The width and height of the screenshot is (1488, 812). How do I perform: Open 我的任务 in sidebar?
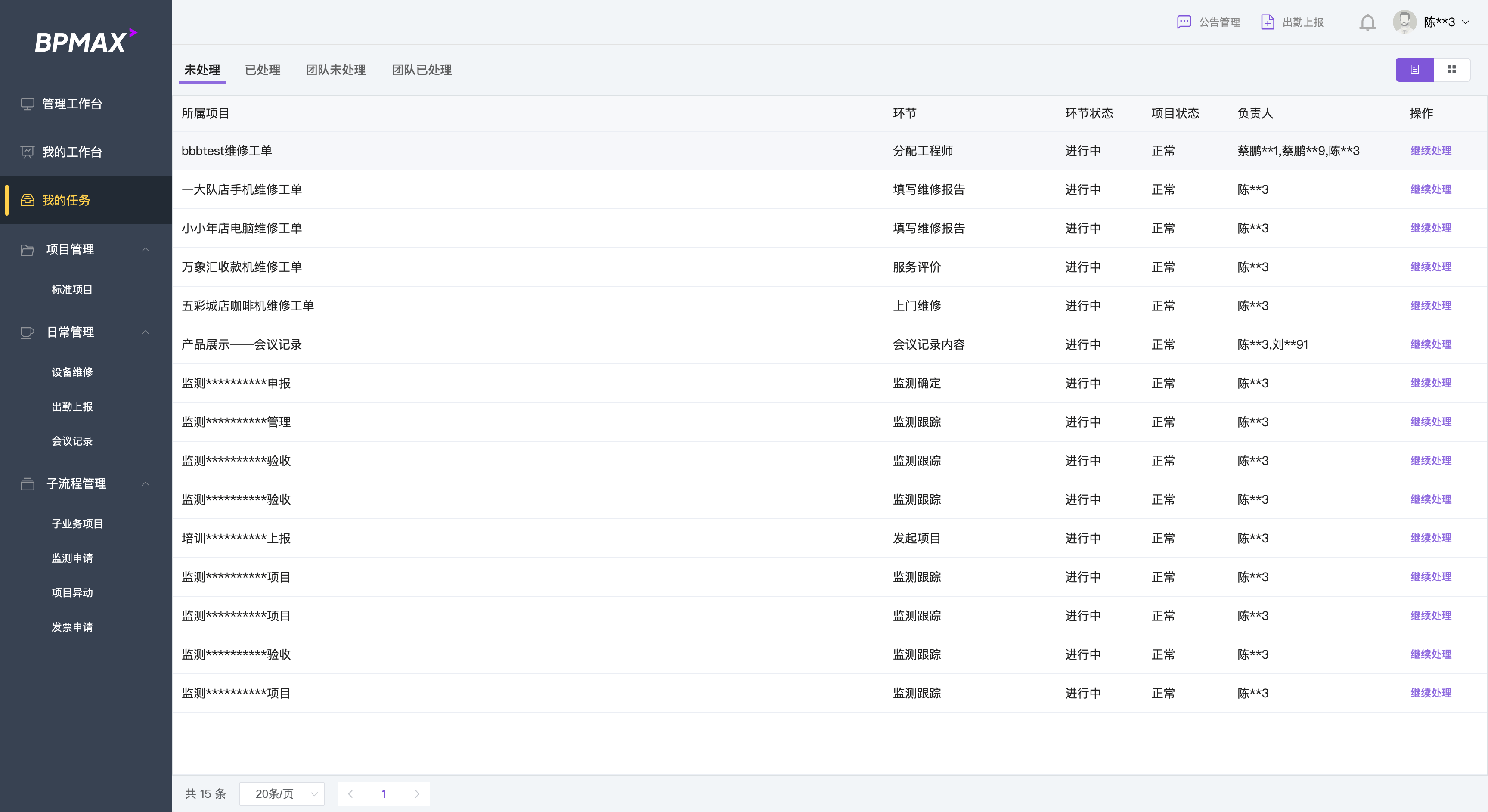86,200
